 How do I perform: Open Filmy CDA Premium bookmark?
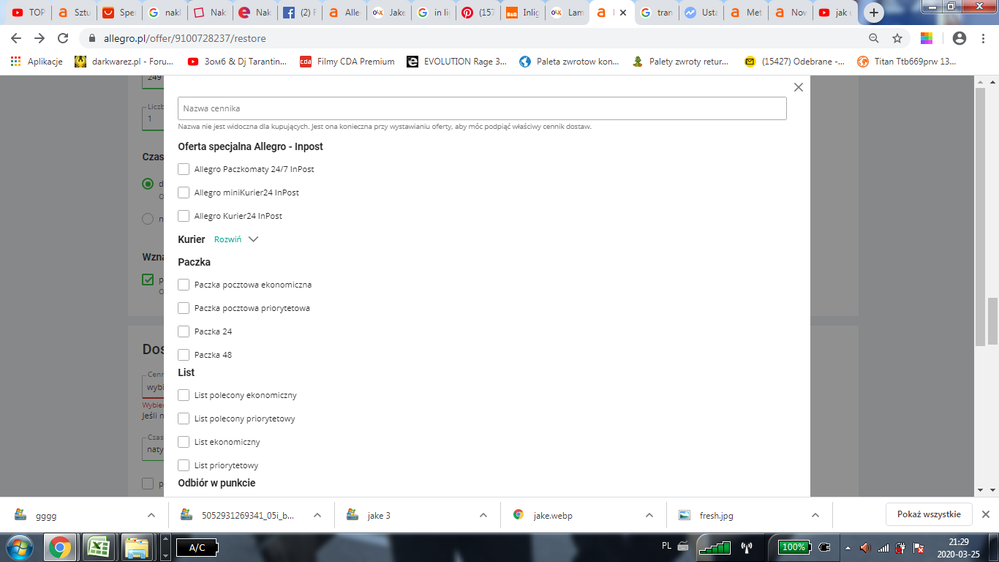tap(347, 61)
